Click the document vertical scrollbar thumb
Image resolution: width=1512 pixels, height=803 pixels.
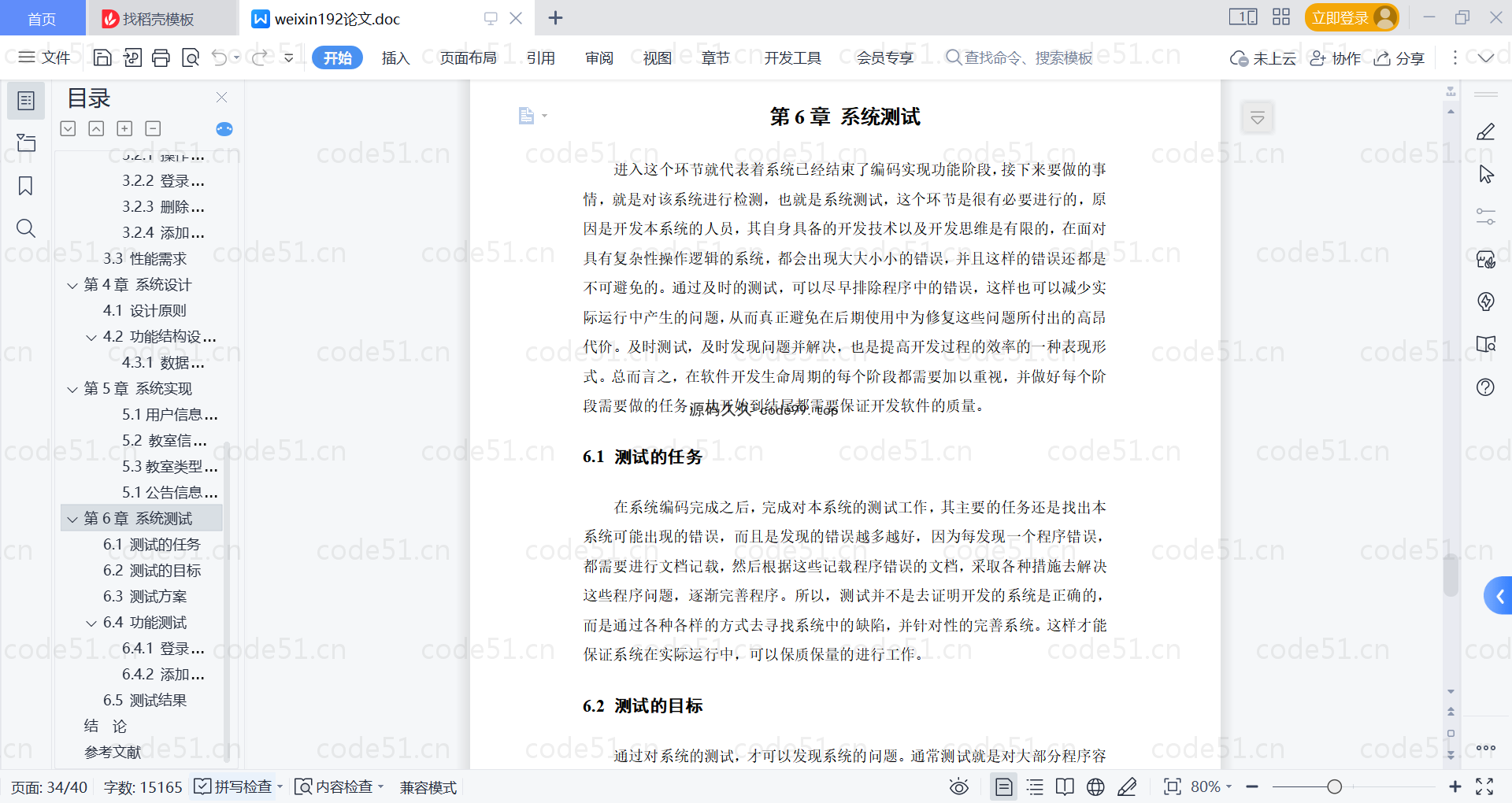[1451, 575]
